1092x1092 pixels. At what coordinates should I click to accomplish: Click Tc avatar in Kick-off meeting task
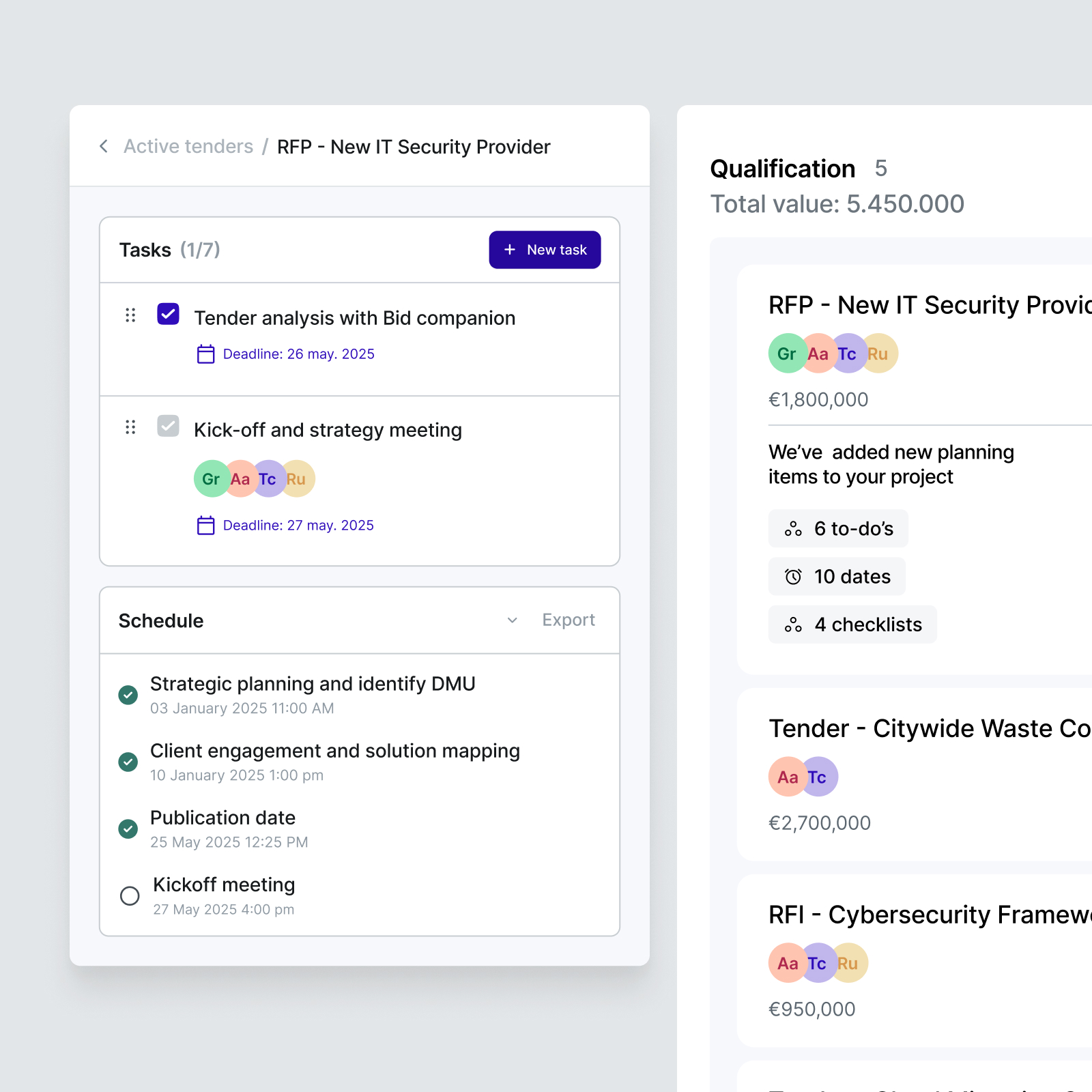click(268, 479)
